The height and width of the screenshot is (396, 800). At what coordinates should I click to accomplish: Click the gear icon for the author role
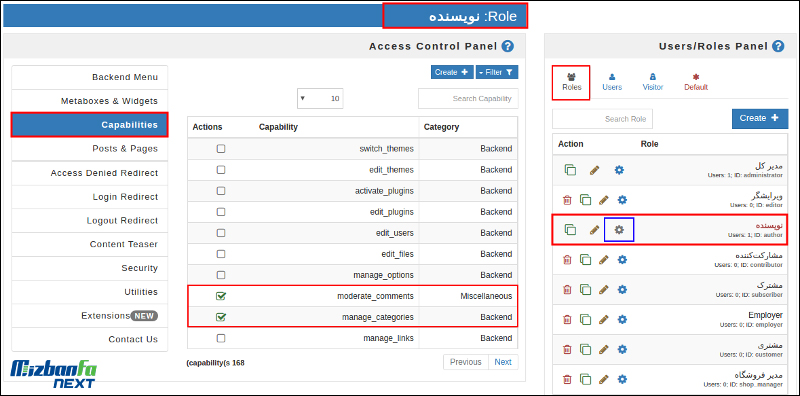619,230
